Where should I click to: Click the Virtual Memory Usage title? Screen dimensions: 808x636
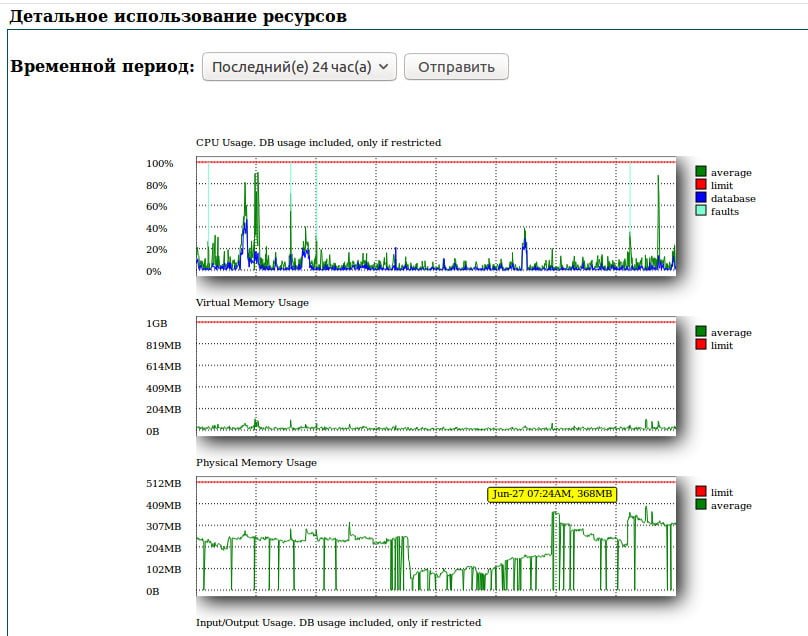(252, 303)
